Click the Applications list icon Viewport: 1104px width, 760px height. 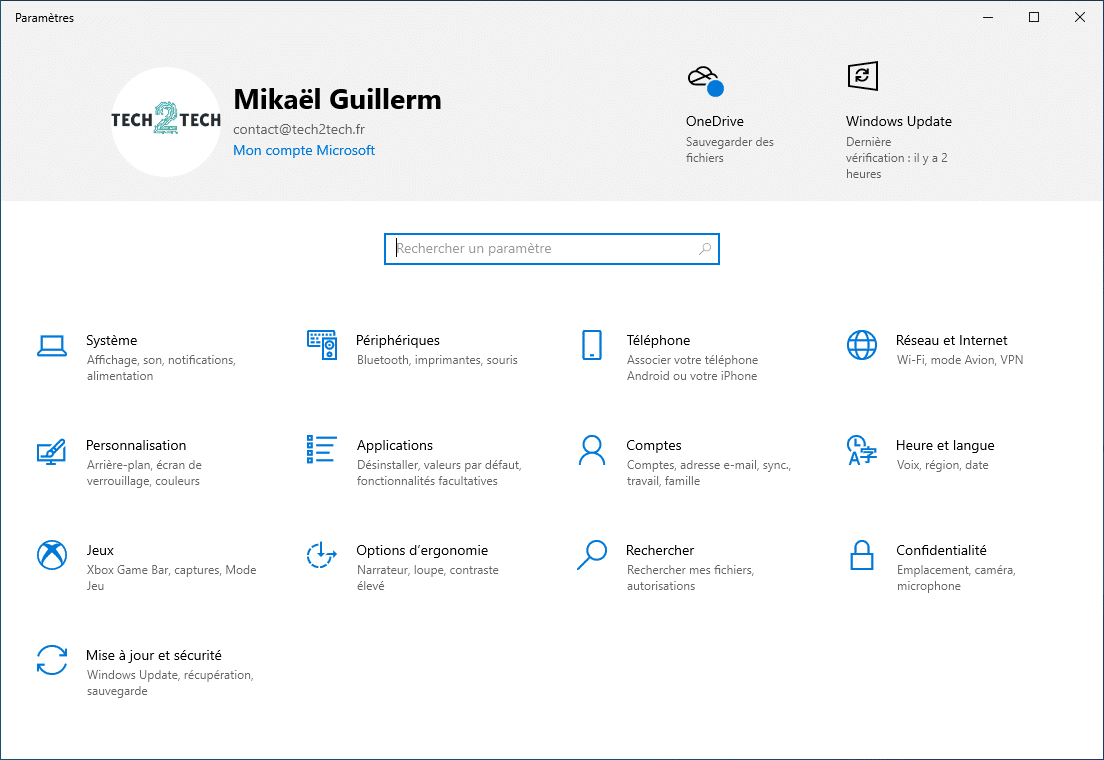(321, 449)
